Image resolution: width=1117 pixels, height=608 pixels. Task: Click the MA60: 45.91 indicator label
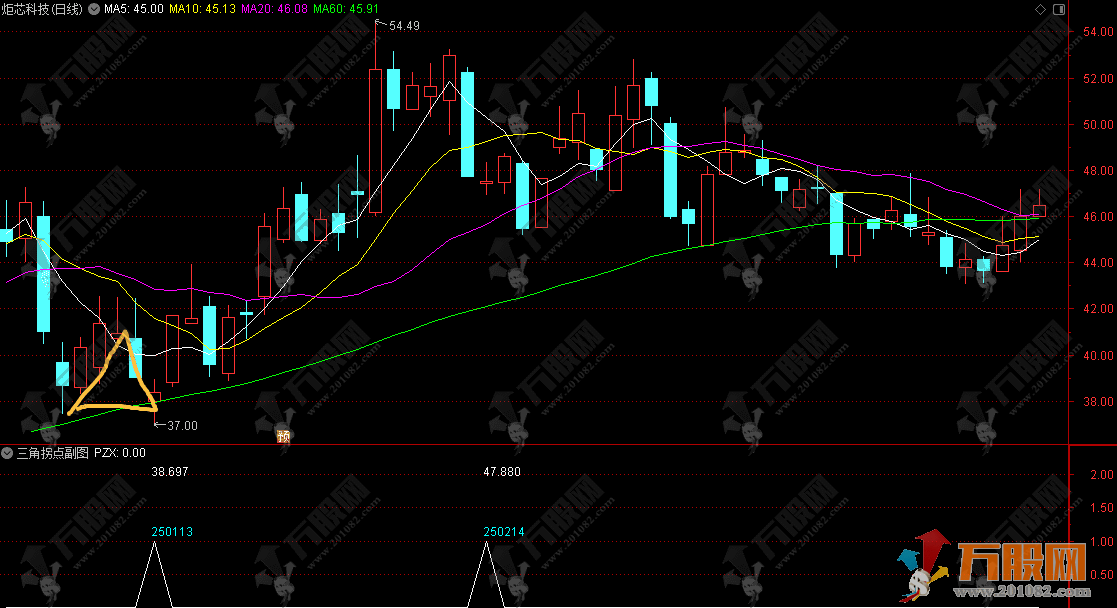pyautogui.click(x=346, y=9)
